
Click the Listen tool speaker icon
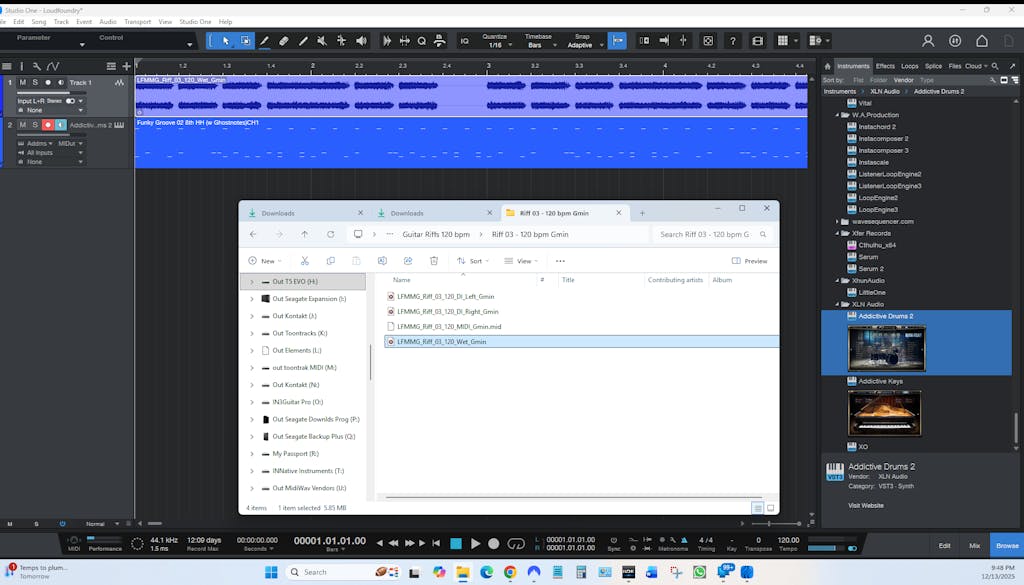[360, 41]
